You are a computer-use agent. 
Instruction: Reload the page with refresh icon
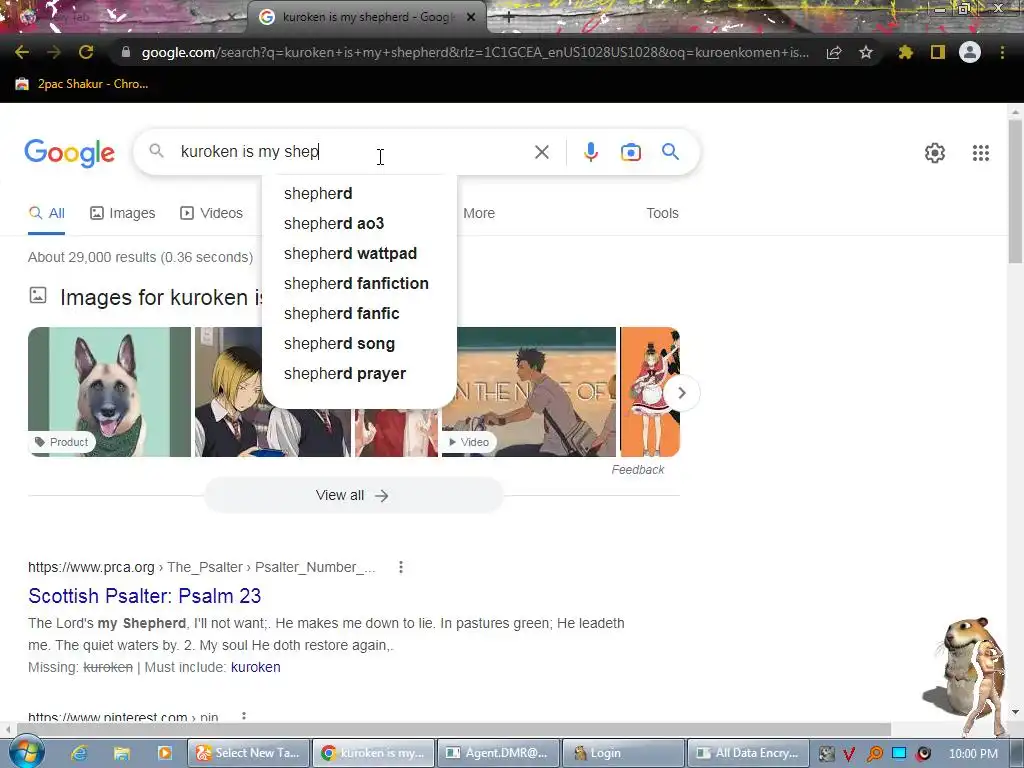tap(86, 52)
